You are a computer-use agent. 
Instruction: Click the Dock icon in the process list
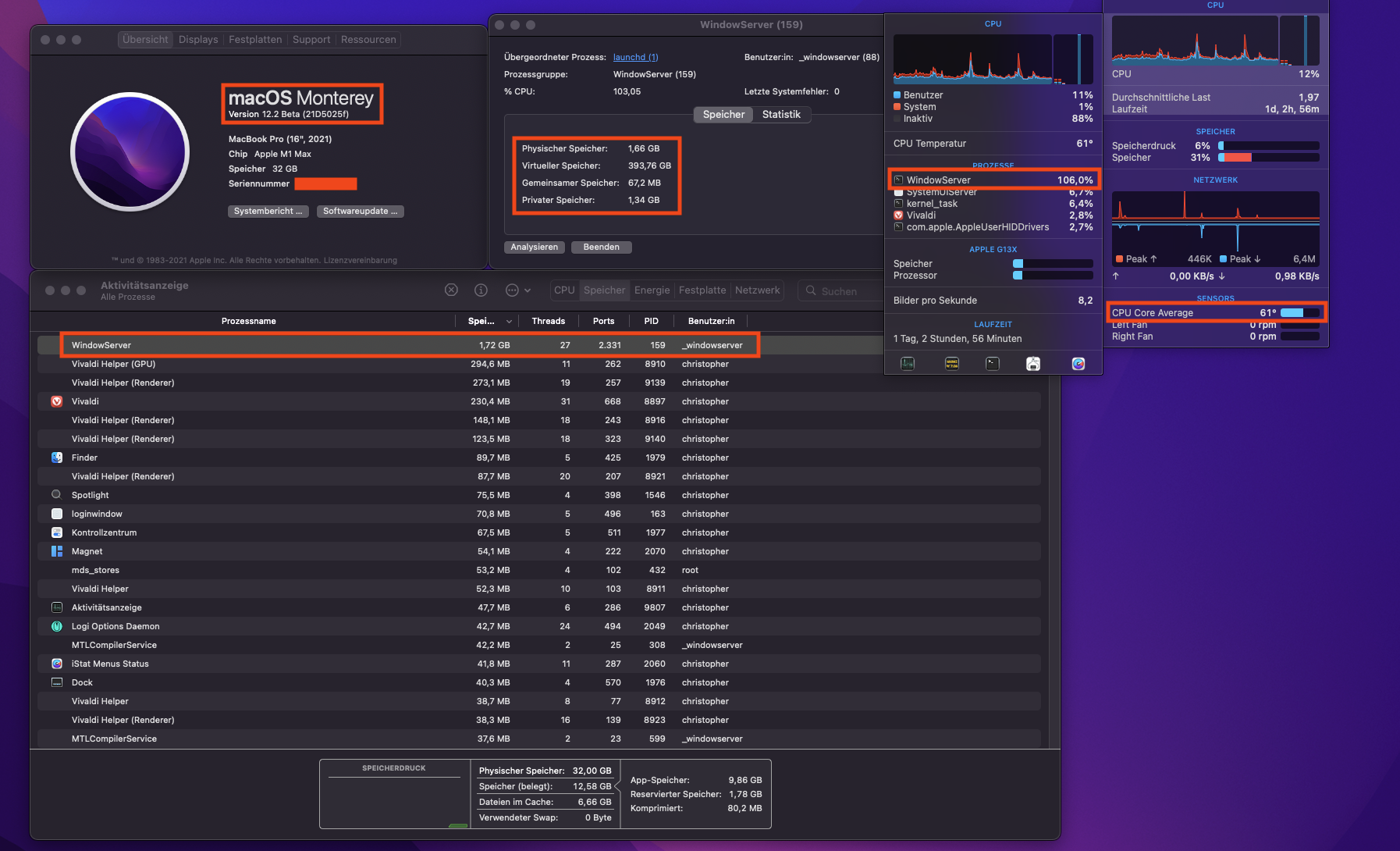click(x=57, y=682)
